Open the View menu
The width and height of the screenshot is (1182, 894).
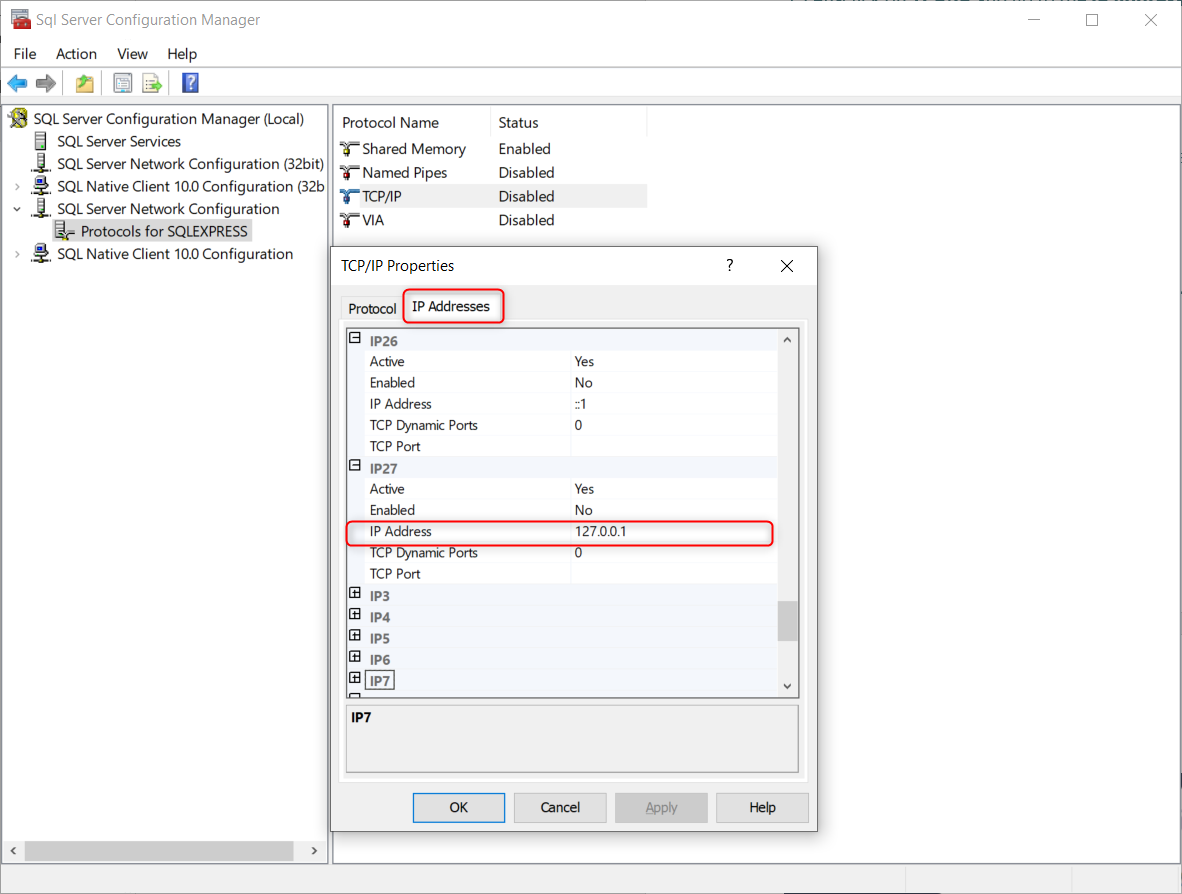(x=132, y=54)
